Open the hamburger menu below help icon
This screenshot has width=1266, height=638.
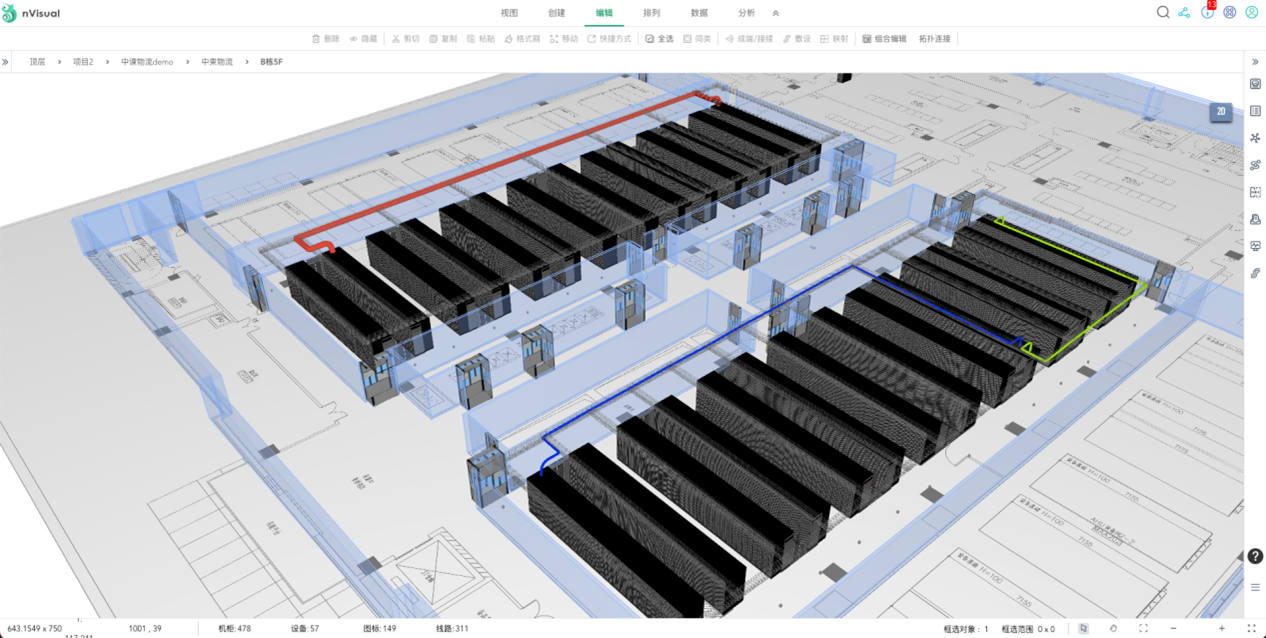[1255, 587]
